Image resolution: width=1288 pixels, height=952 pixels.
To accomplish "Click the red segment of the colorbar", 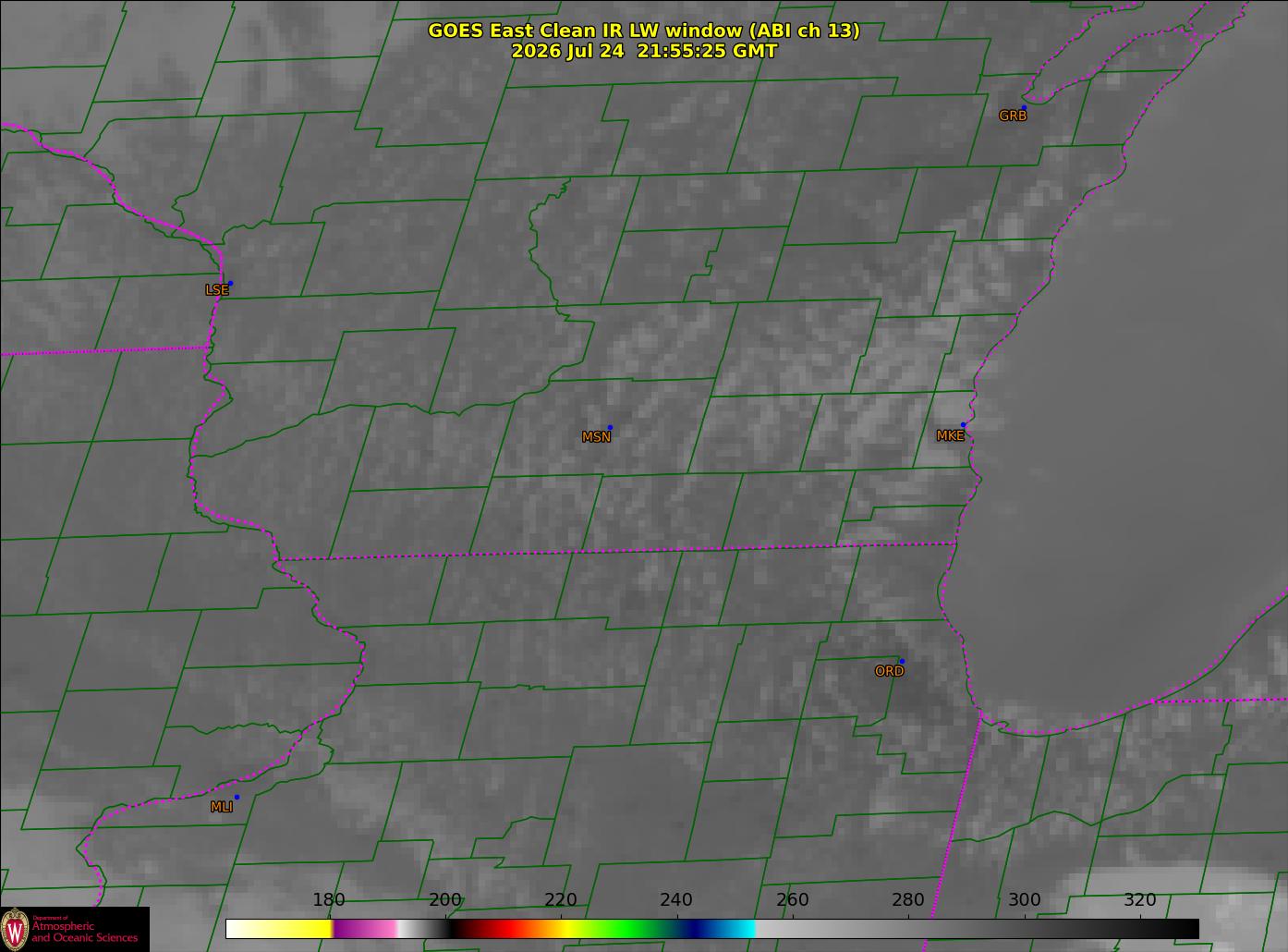I will 504,929.
